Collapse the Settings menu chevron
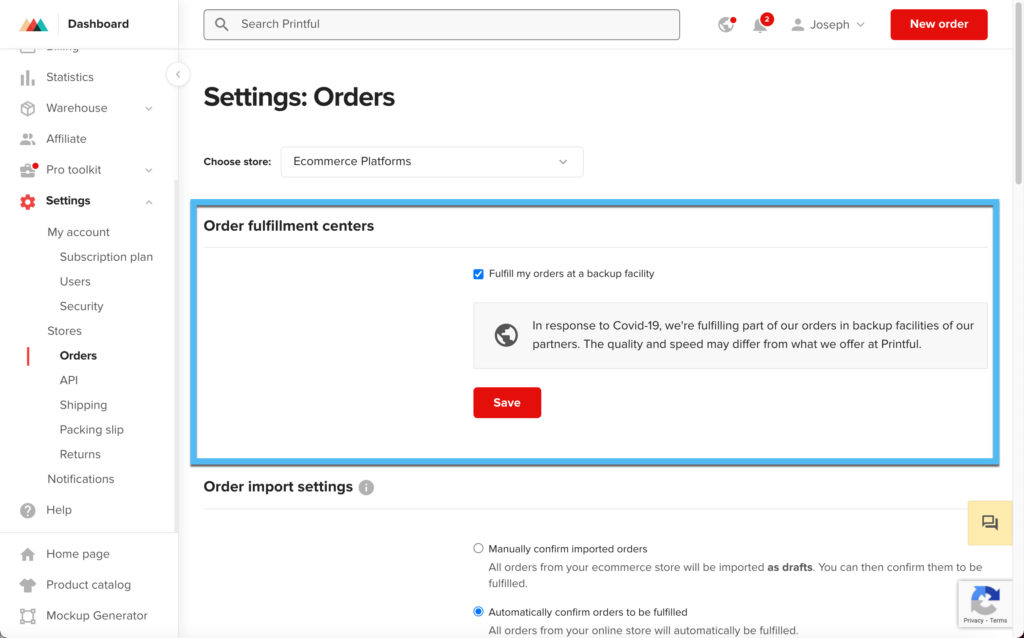1024x638 pixels. coord(149,202)
